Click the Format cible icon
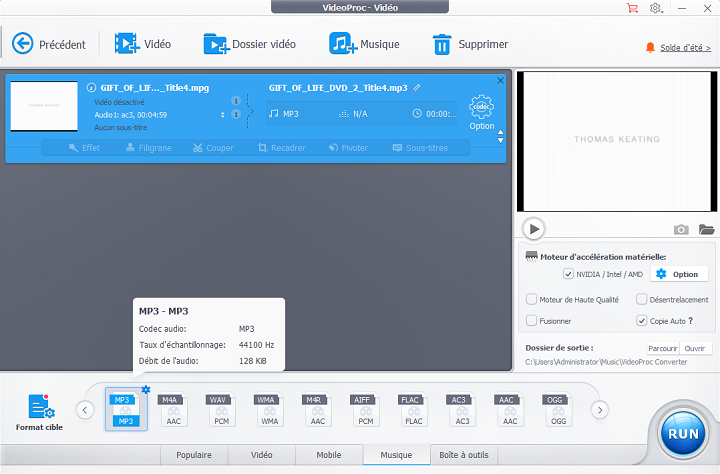This screenshot has height=474, width=720. pos(39,412)
